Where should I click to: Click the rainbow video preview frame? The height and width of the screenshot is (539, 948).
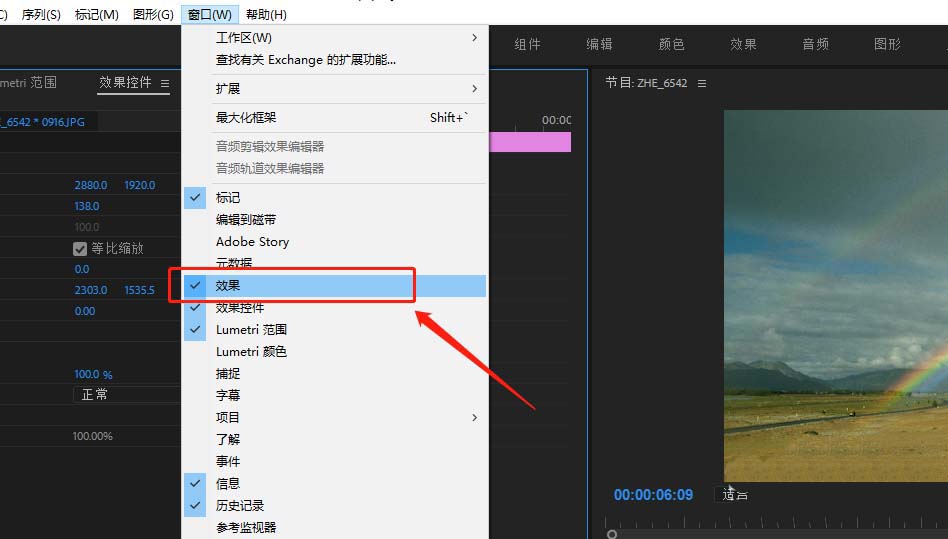coord(836,295)
